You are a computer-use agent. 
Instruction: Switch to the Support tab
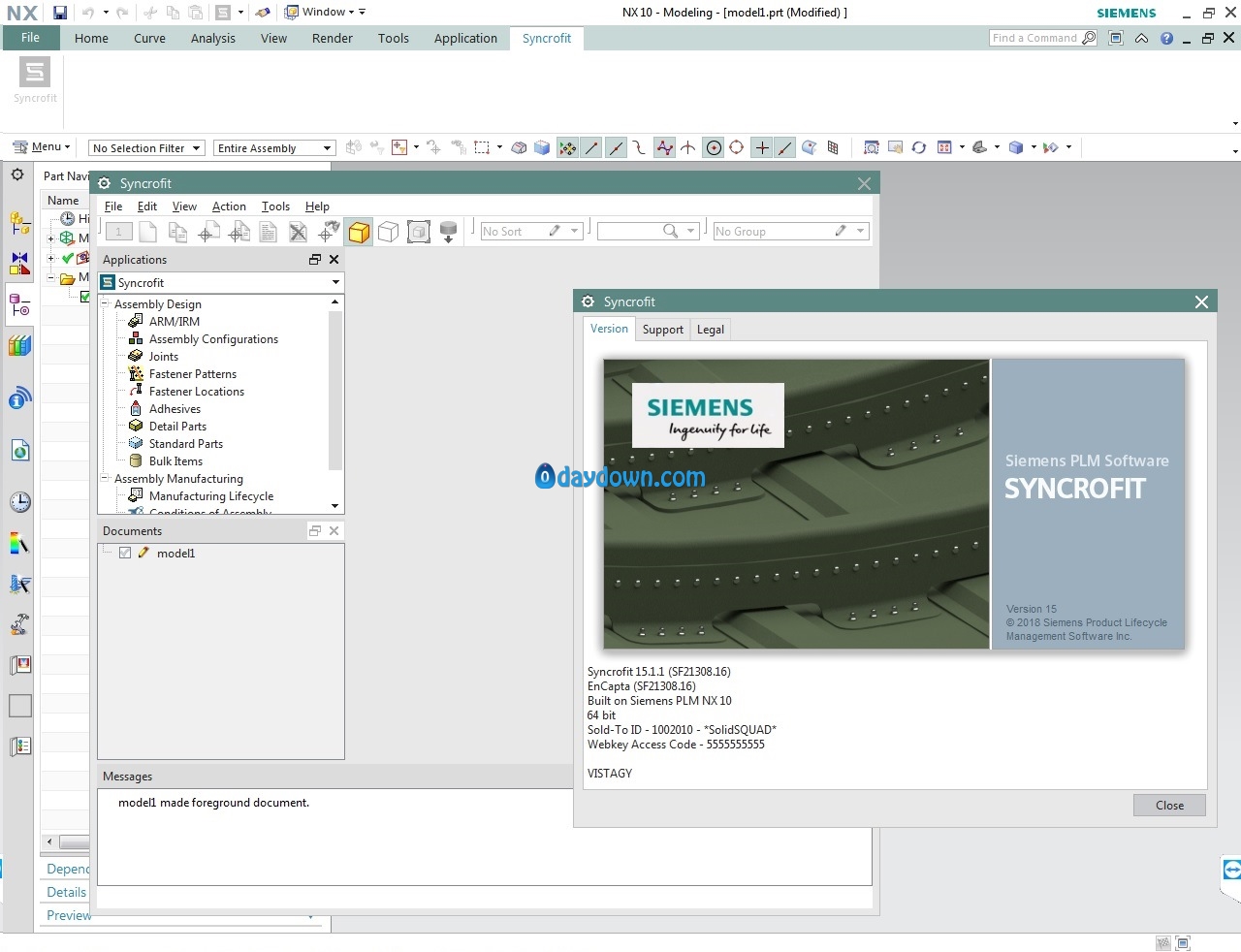coord(663,330)
